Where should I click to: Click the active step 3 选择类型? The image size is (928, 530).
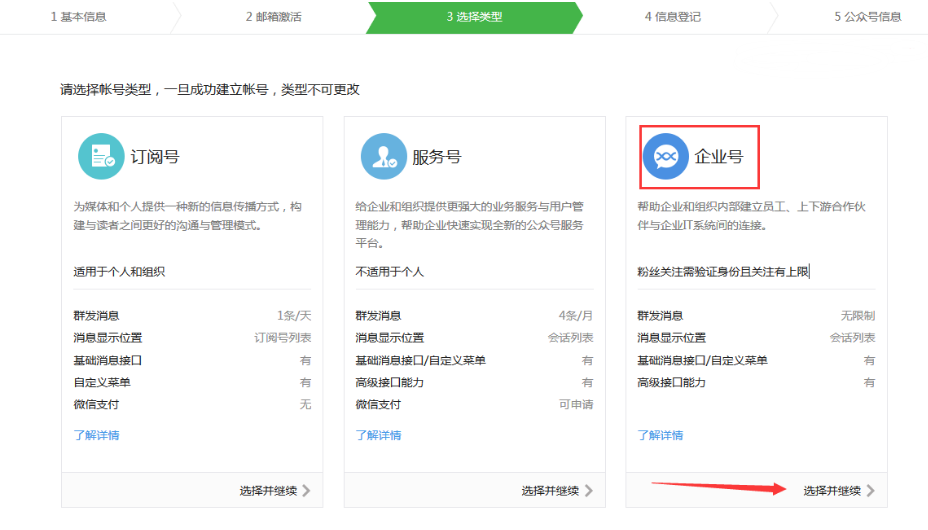click(474, 17)
